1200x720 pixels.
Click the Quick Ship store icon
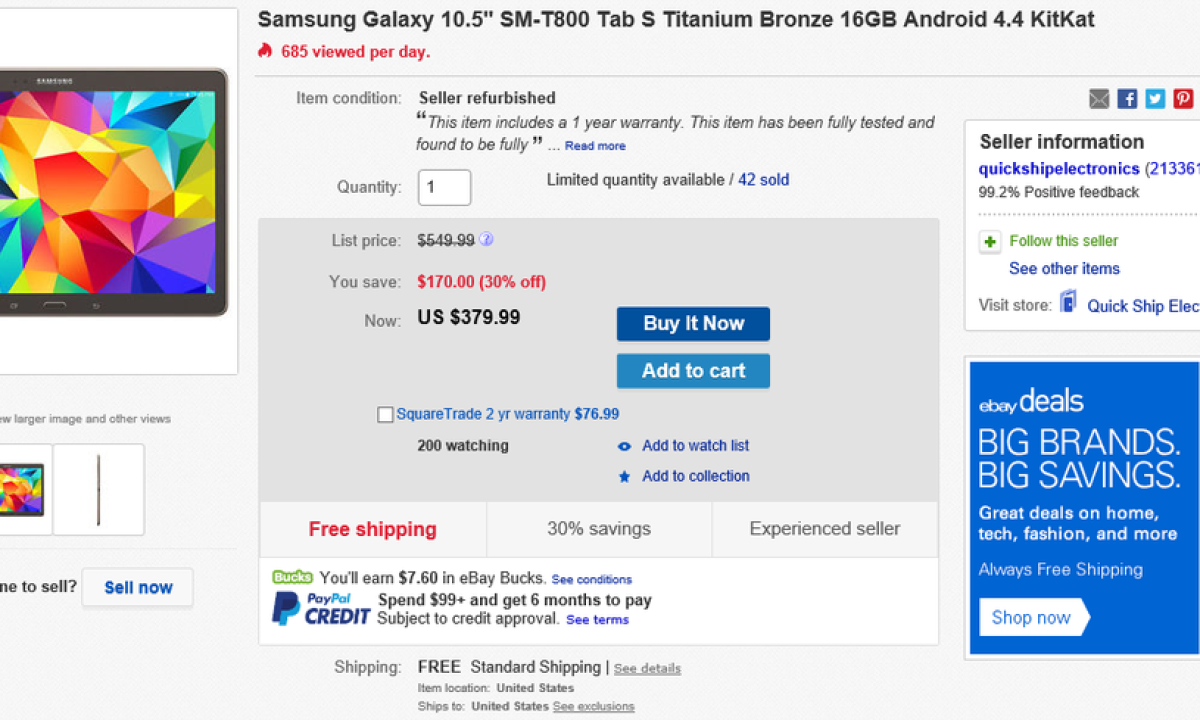1069,303
